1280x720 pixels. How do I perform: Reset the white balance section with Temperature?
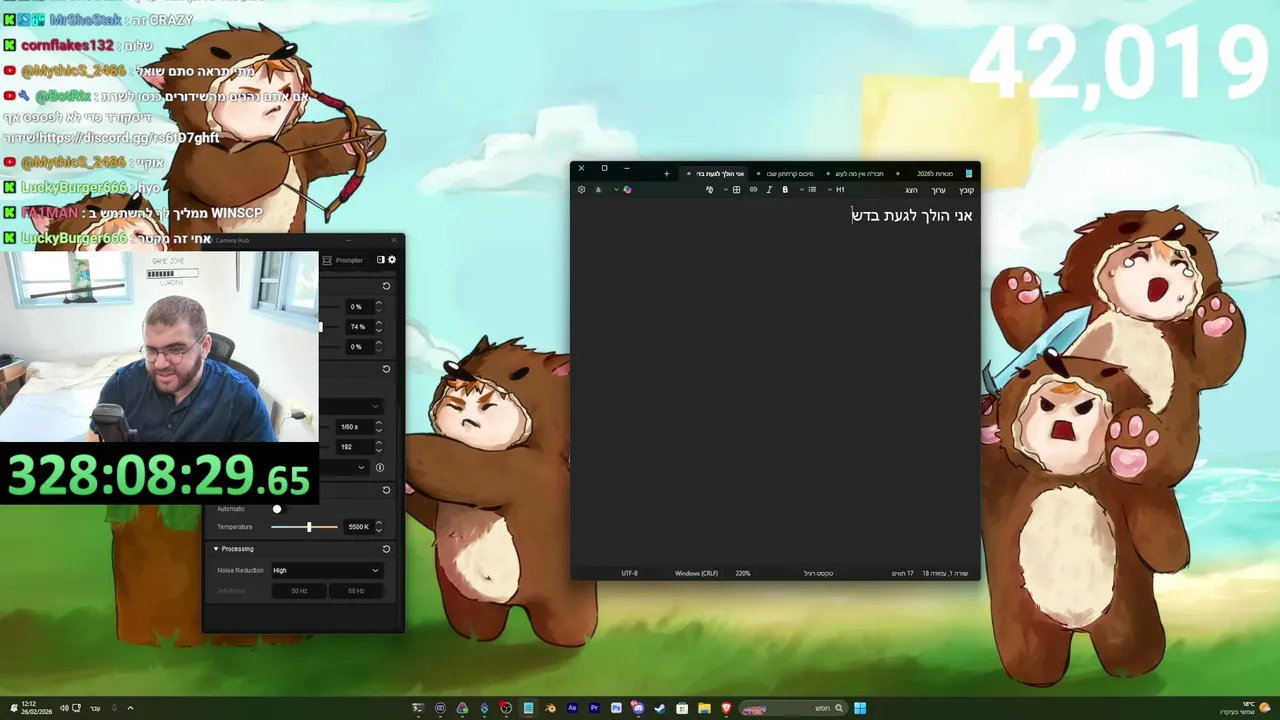click(386, 490)
